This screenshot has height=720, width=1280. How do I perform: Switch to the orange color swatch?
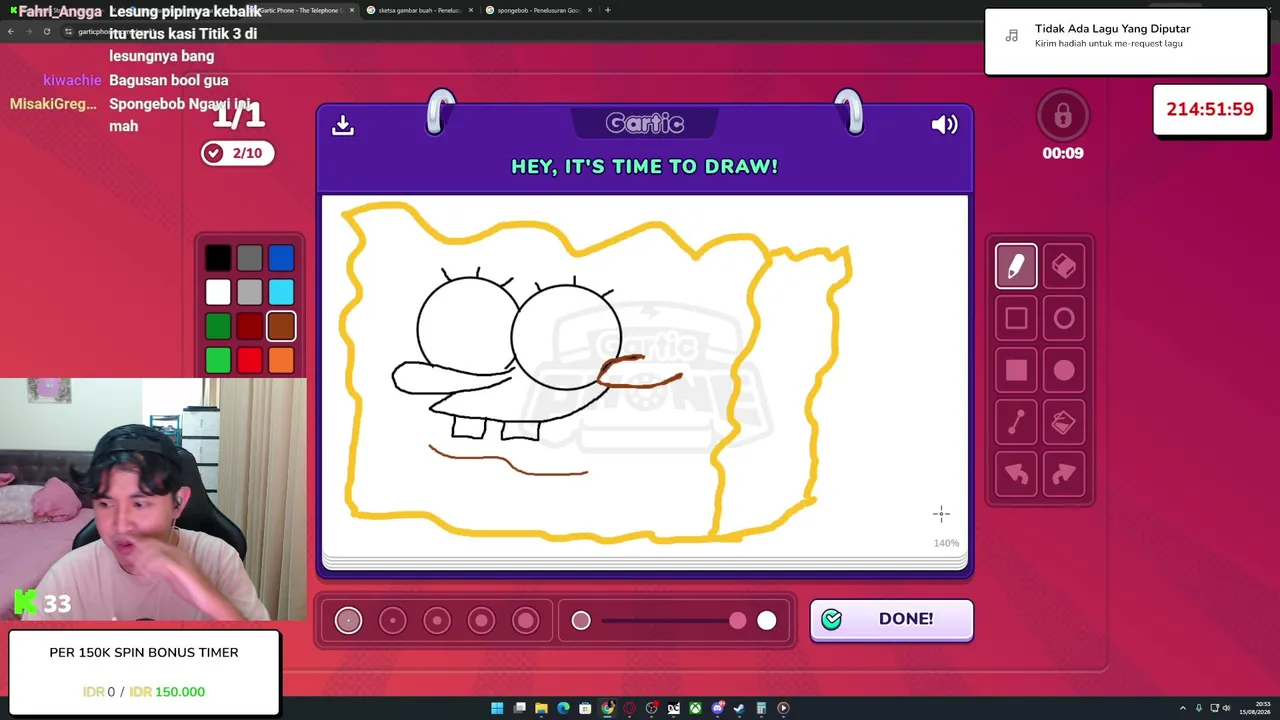[x=281, y=359]
